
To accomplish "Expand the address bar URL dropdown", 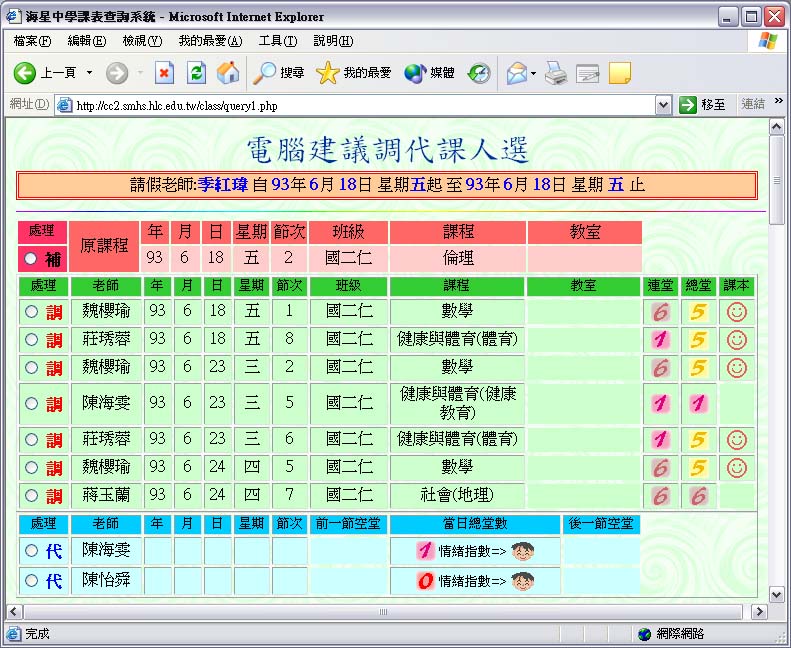I will [x=663, y=105].
